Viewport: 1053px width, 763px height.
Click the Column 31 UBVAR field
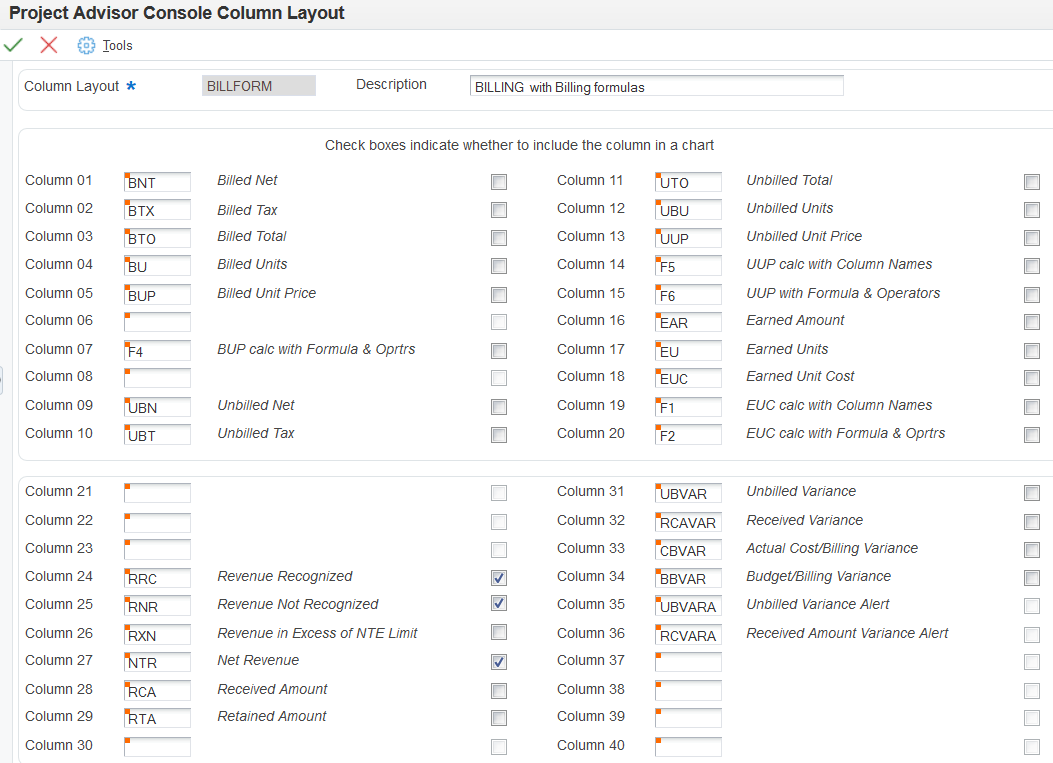[x=689, y=493]
